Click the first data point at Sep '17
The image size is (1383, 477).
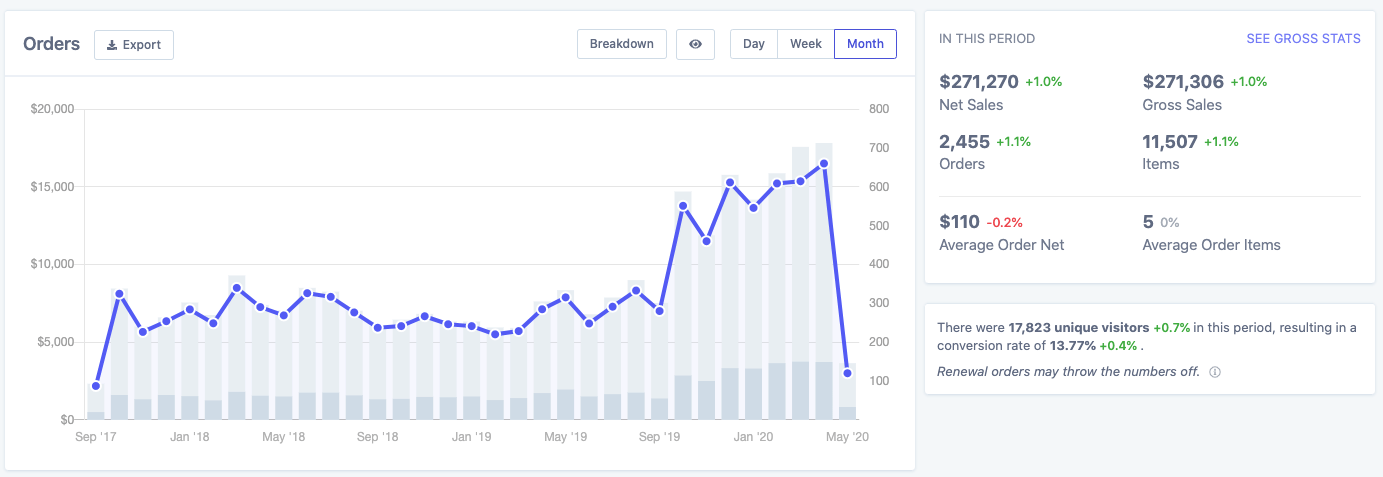(96, 386)
